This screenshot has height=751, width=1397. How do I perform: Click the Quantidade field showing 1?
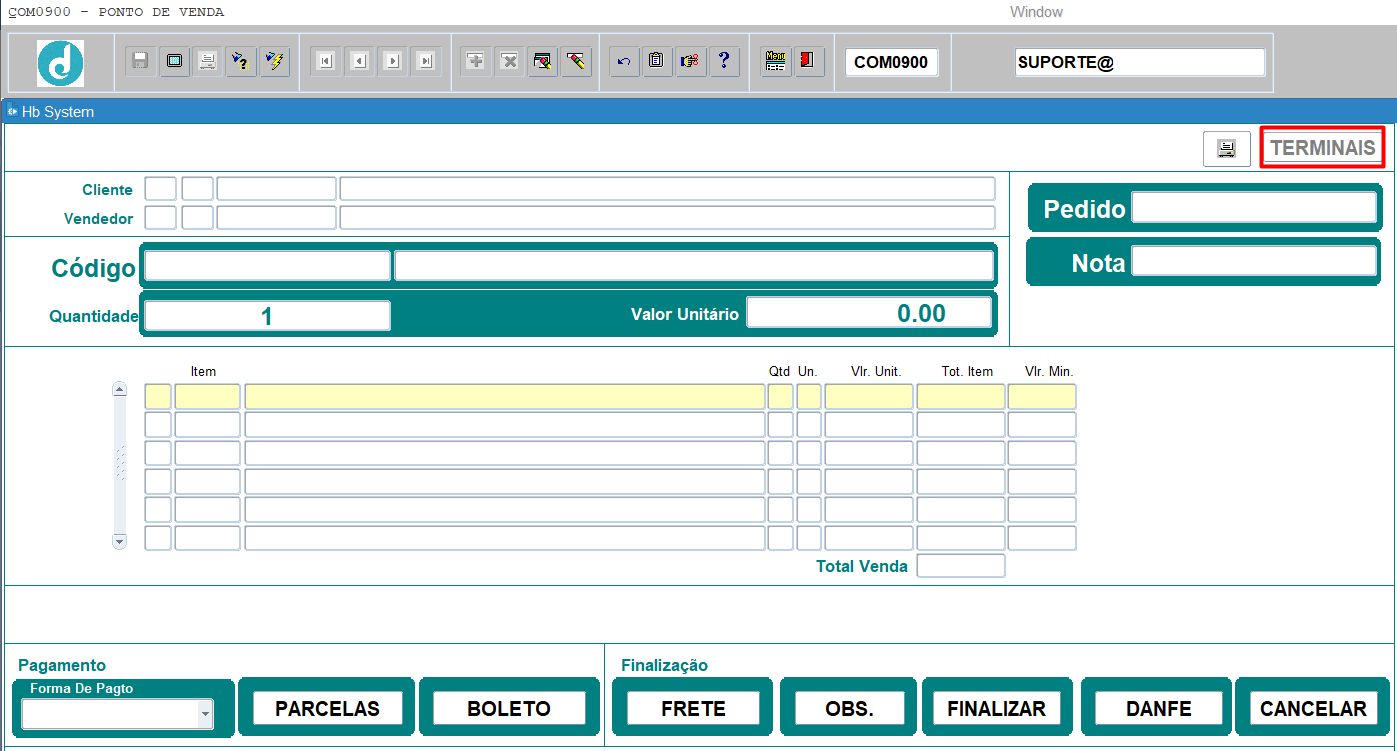point(268,316)
